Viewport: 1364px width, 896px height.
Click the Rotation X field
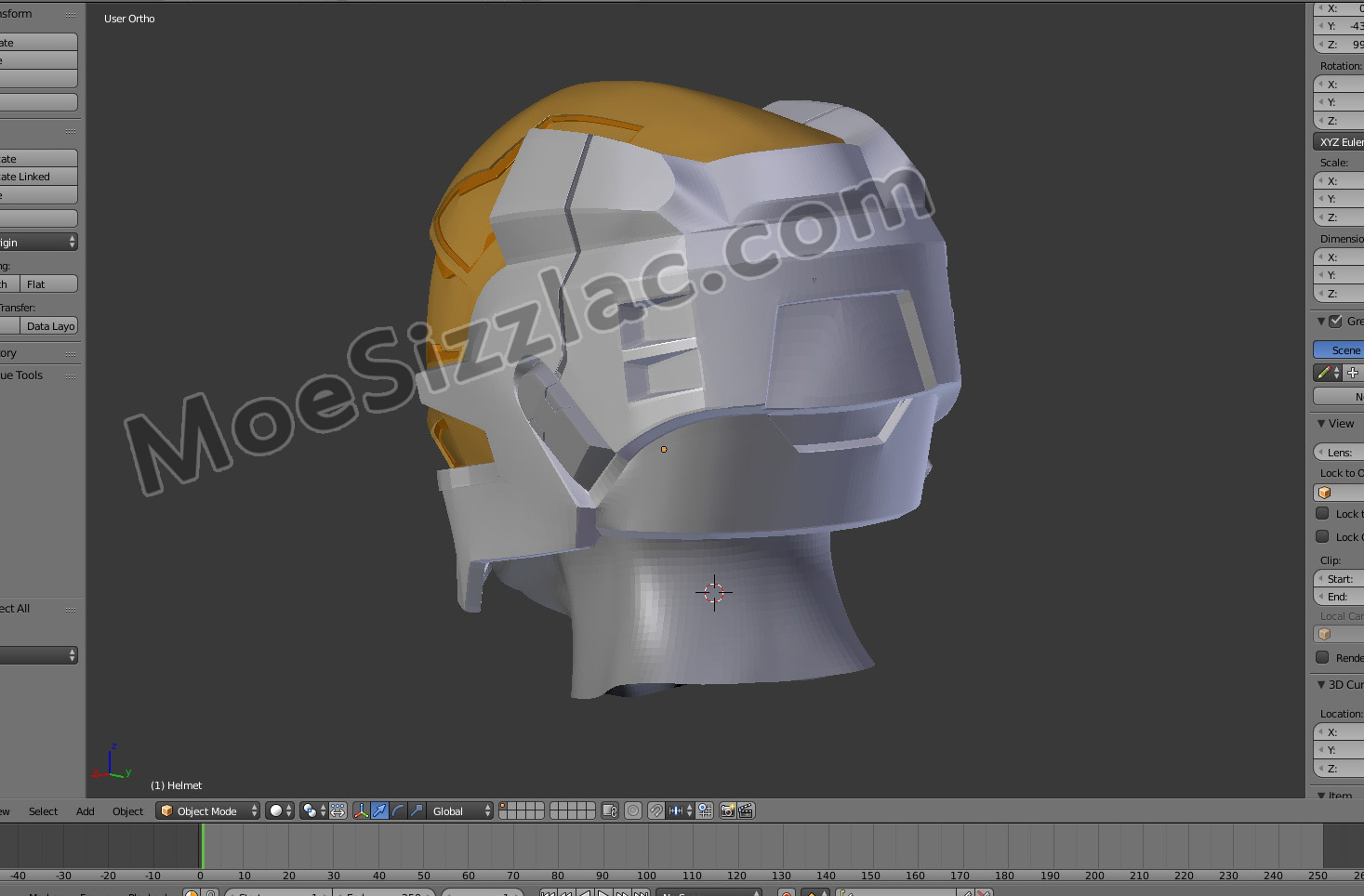click(x=1338, y=85)
